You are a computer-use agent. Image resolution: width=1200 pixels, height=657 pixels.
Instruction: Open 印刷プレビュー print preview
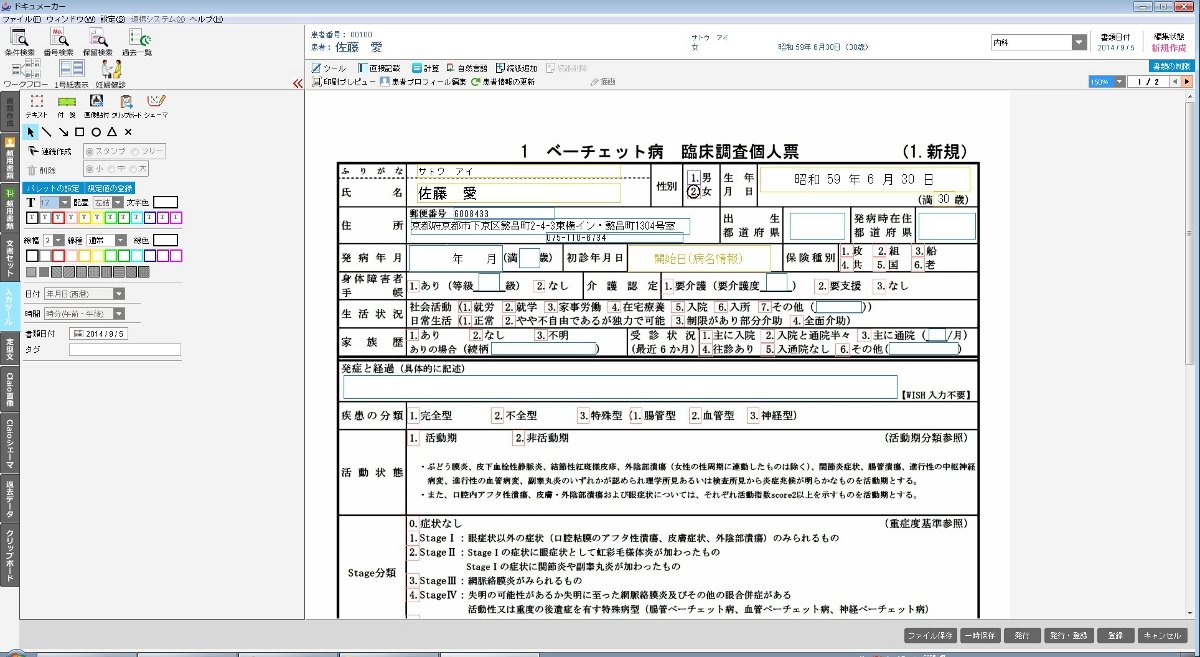pos(343,82)
